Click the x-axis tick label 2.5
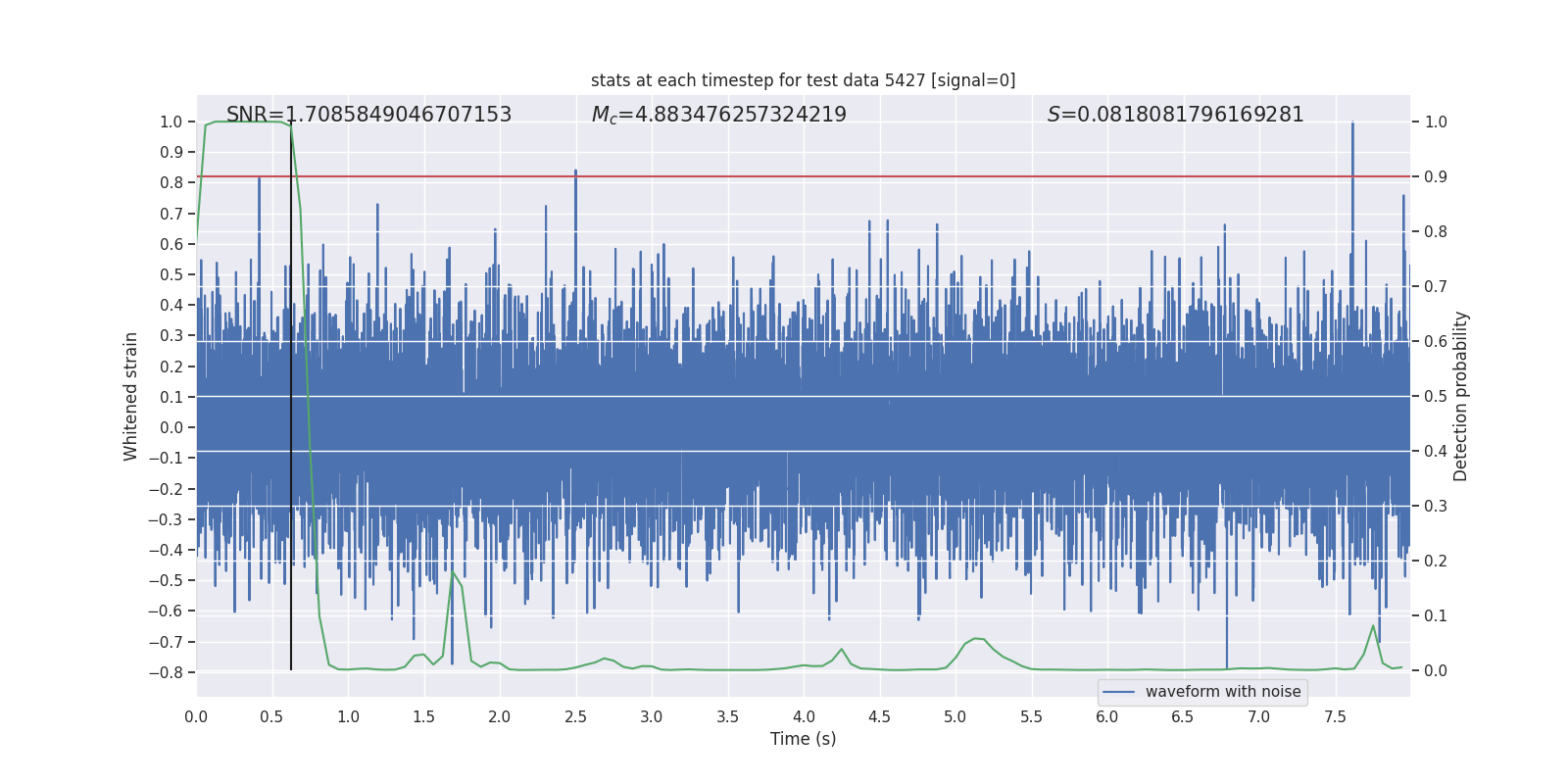The width and height of the screenshot is (1568, 784). 575,717
